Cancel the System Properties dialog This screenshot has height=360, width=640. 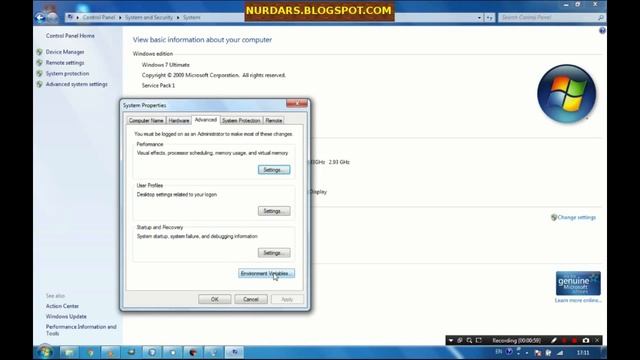click(x=251, y=299)
